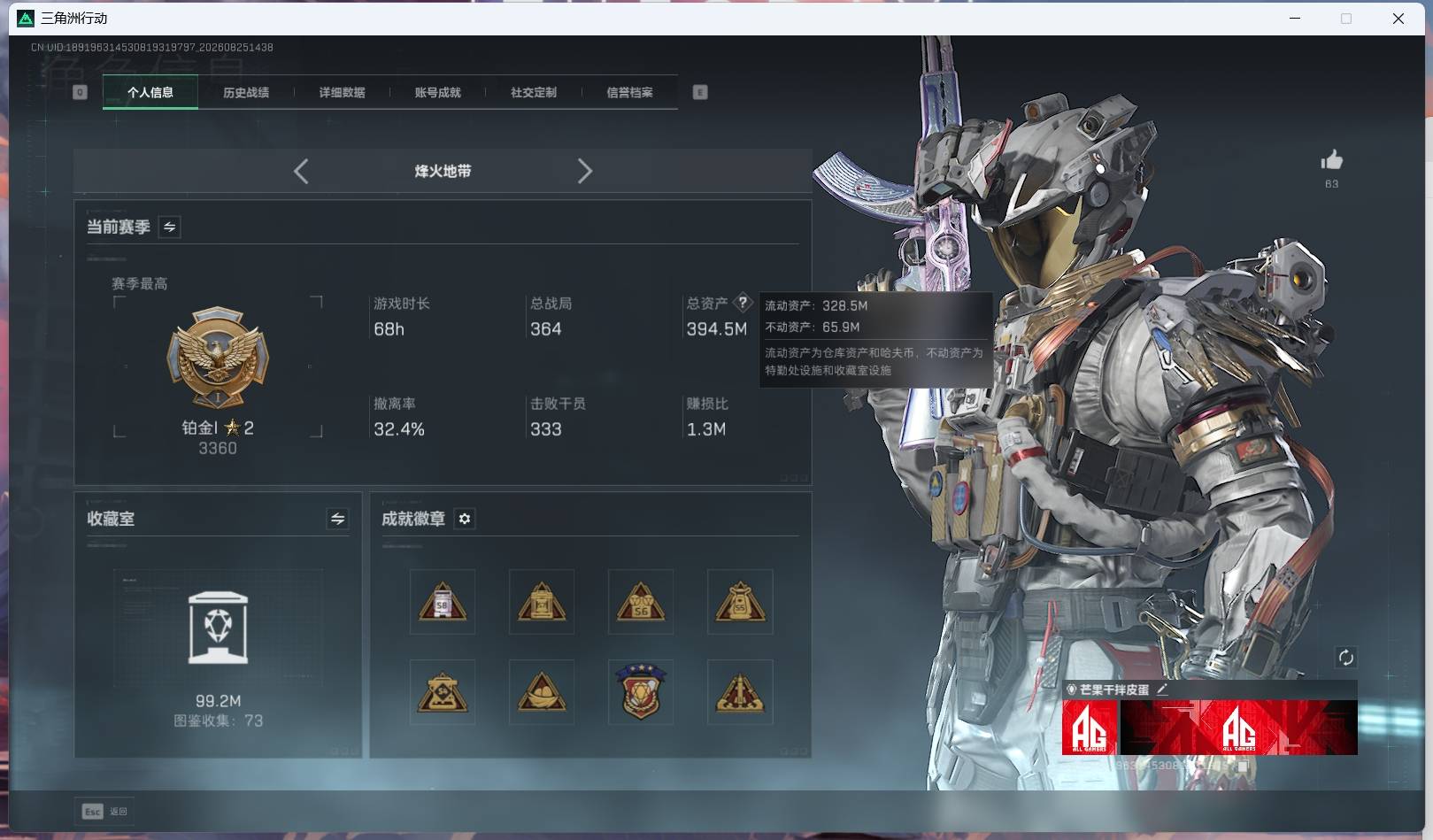Click the AG All Gamers avatar

pos(1090,728)
